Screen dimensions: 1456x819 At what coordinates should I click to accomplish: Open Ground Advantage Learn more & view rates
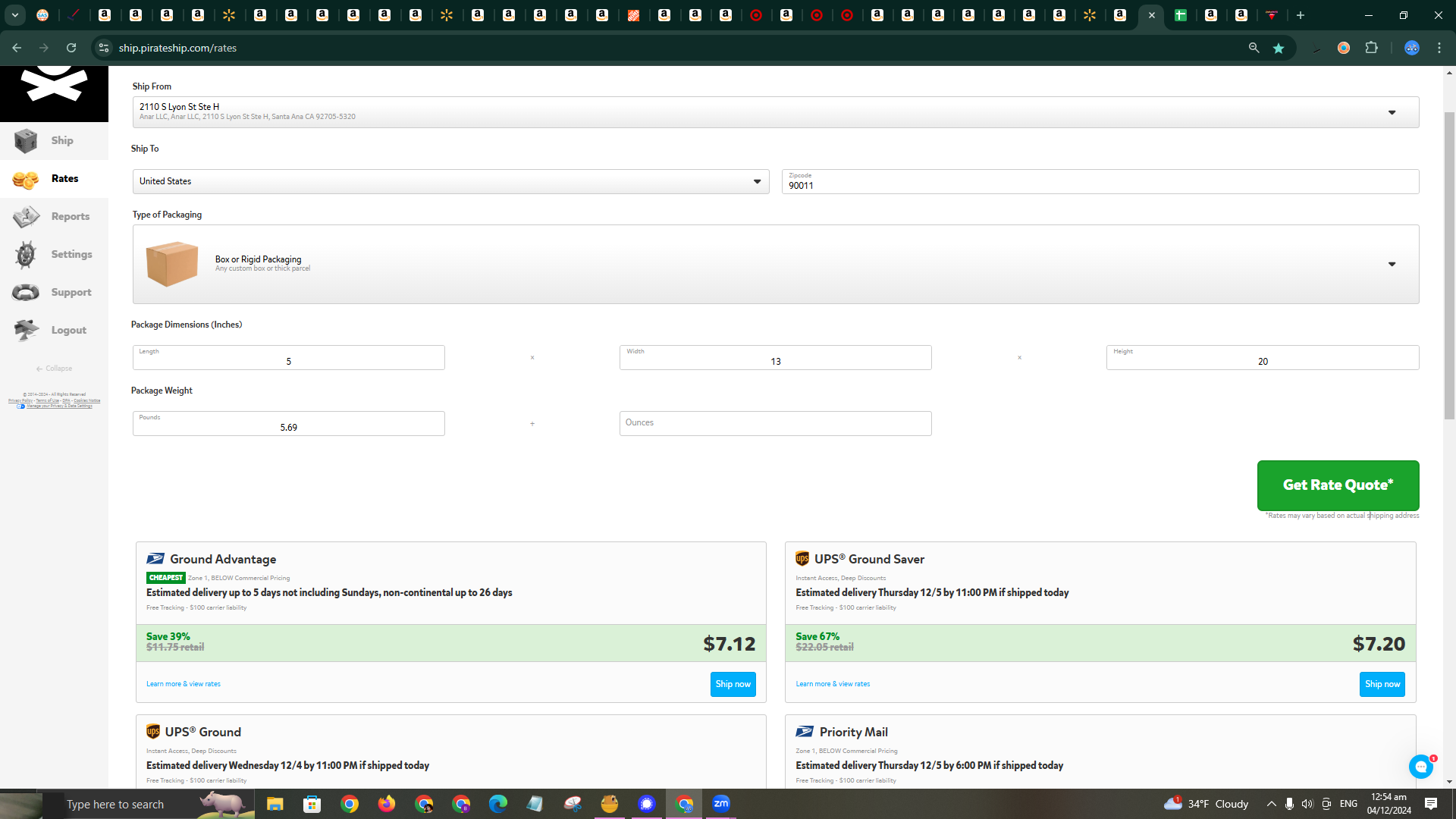coord(184,684)
